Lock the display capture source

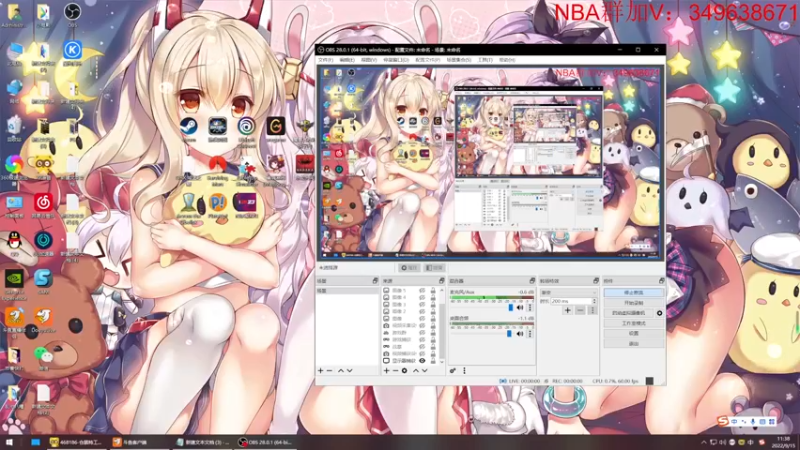point(433,361)
